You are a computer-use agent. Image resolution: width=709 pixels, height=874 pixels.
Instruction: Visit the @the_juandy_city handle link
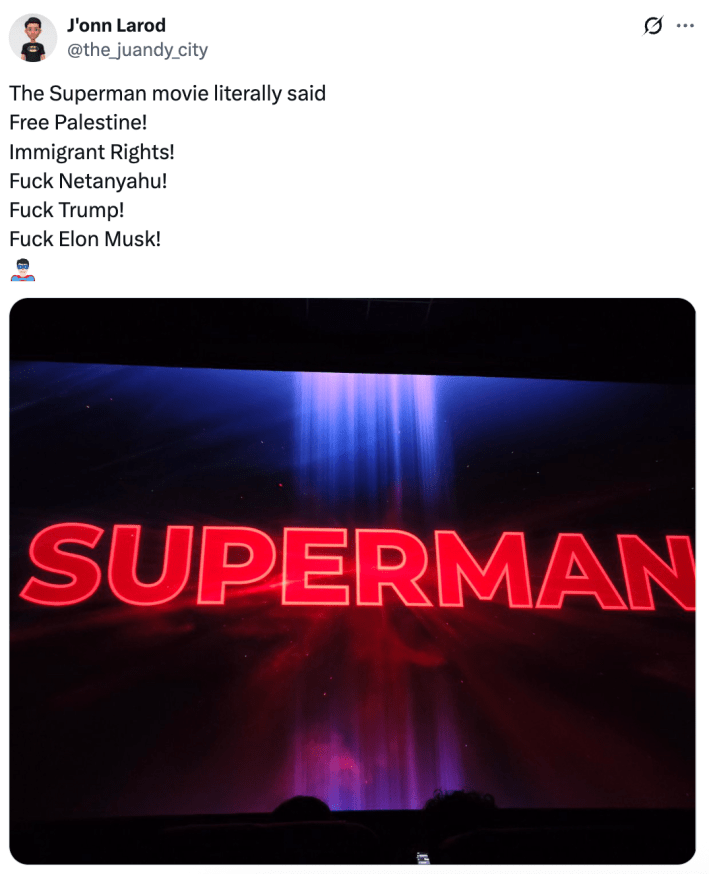tap(137, 50)
